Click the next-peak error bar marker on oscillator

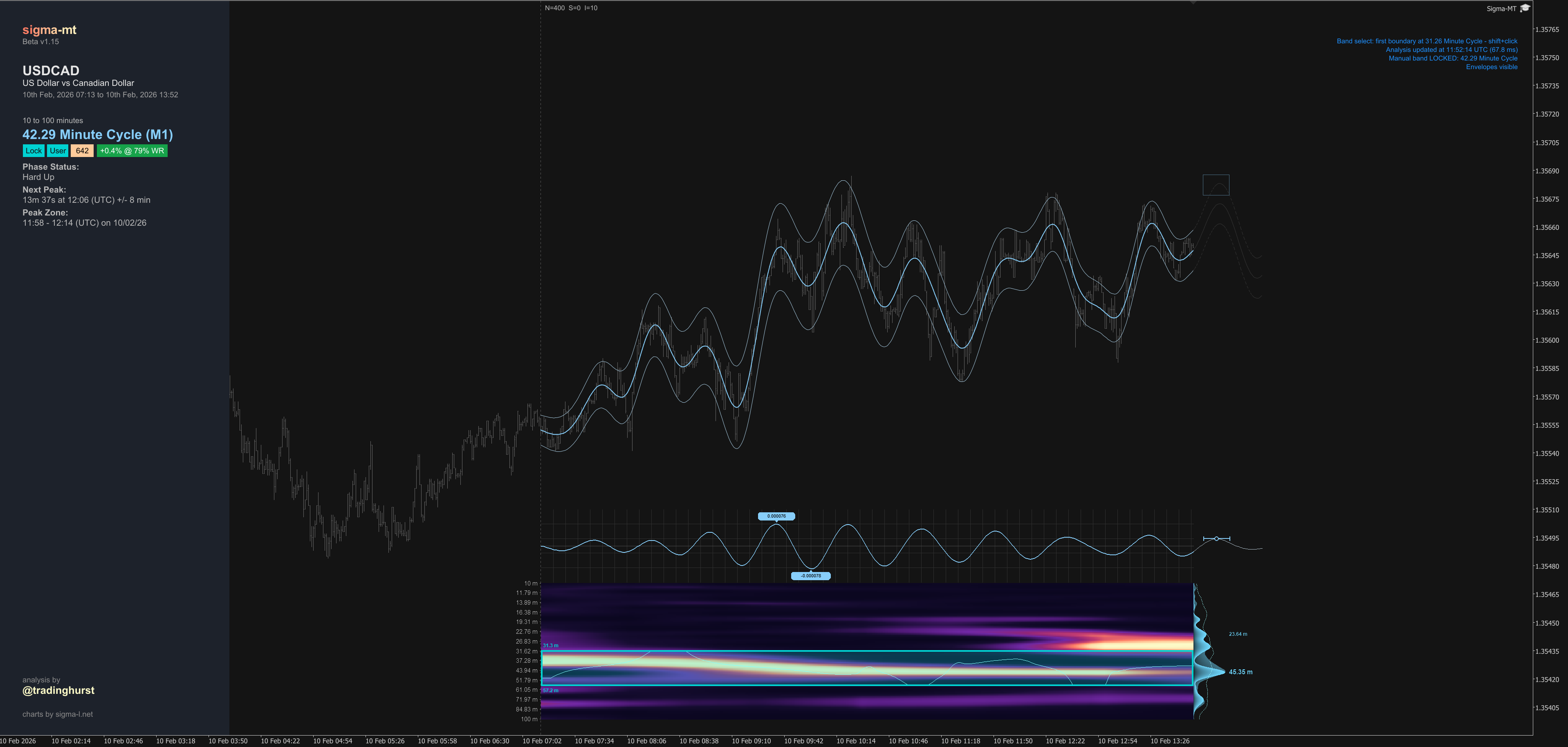(1216, 539)
